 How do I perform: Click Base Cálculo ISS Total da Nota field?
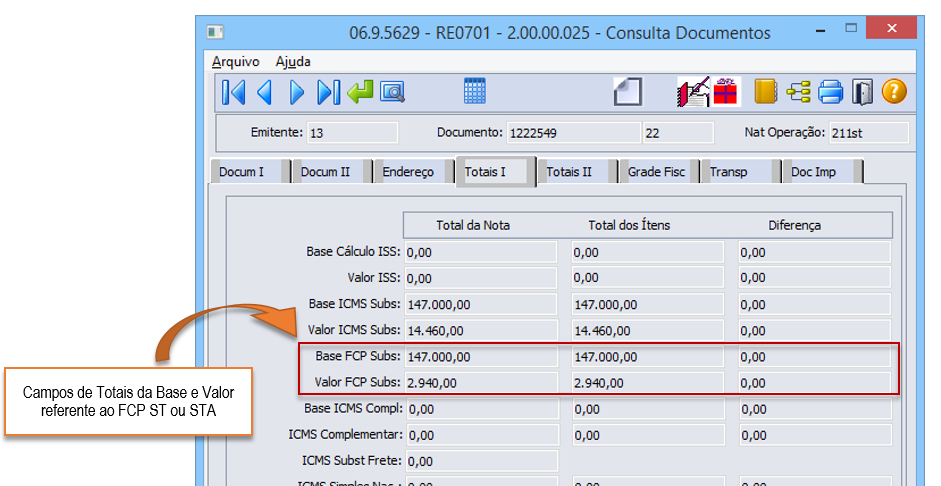[x=481, y=252]
